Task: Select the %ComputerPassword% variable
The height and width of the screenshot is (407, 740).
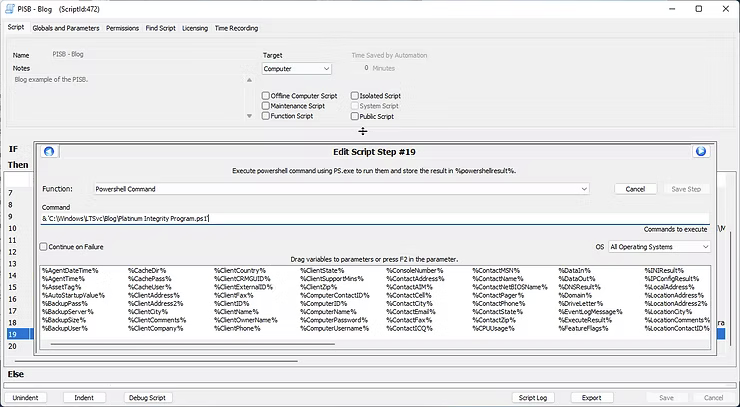Action: 333,320
